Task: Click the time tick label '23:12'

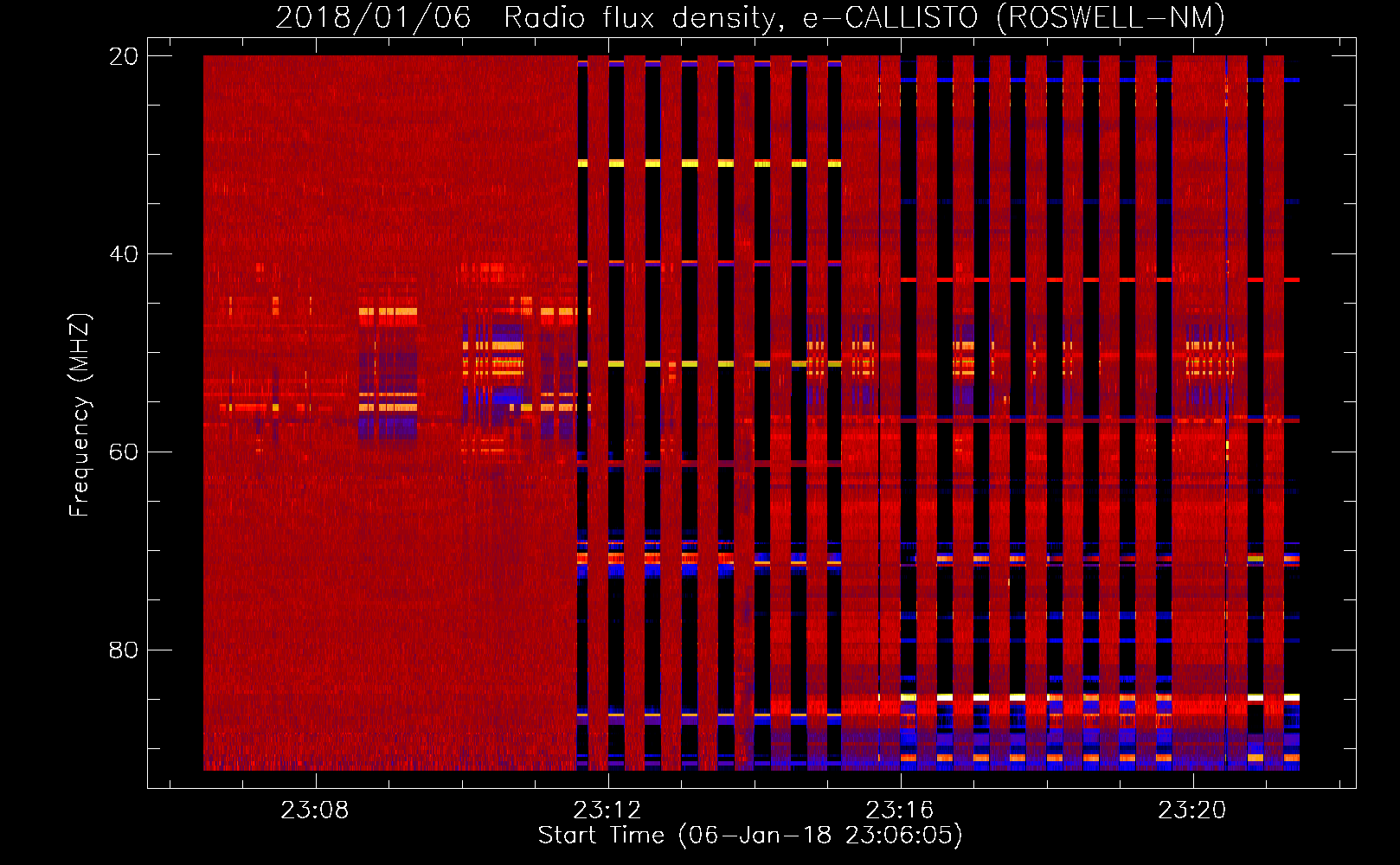Action: (x=607, y=810)
